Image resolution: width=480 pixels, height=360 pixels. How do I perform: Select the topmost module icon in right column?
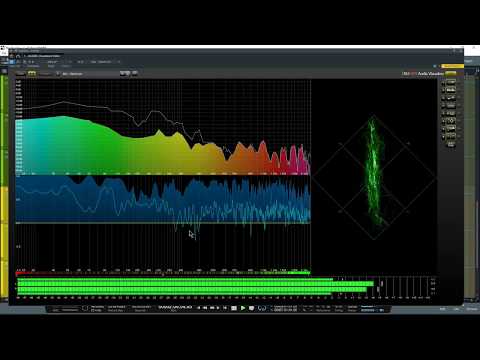click(x=451, y=82)
